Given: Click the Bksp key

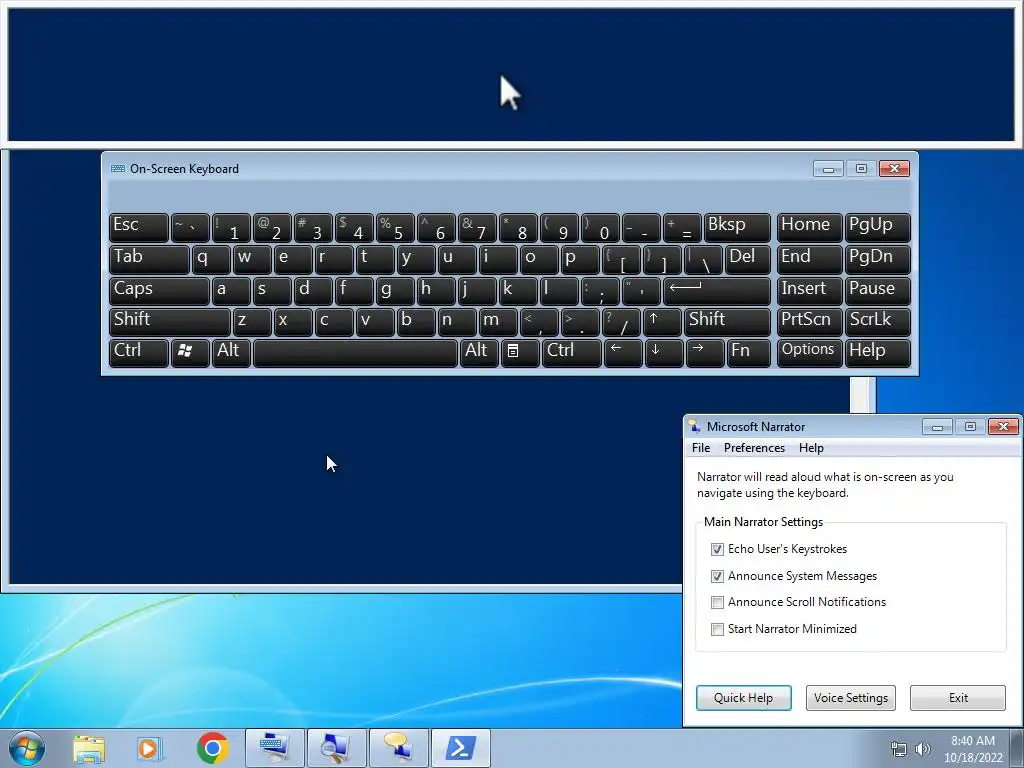Looking at the screenshot, I should click(737, 227).
